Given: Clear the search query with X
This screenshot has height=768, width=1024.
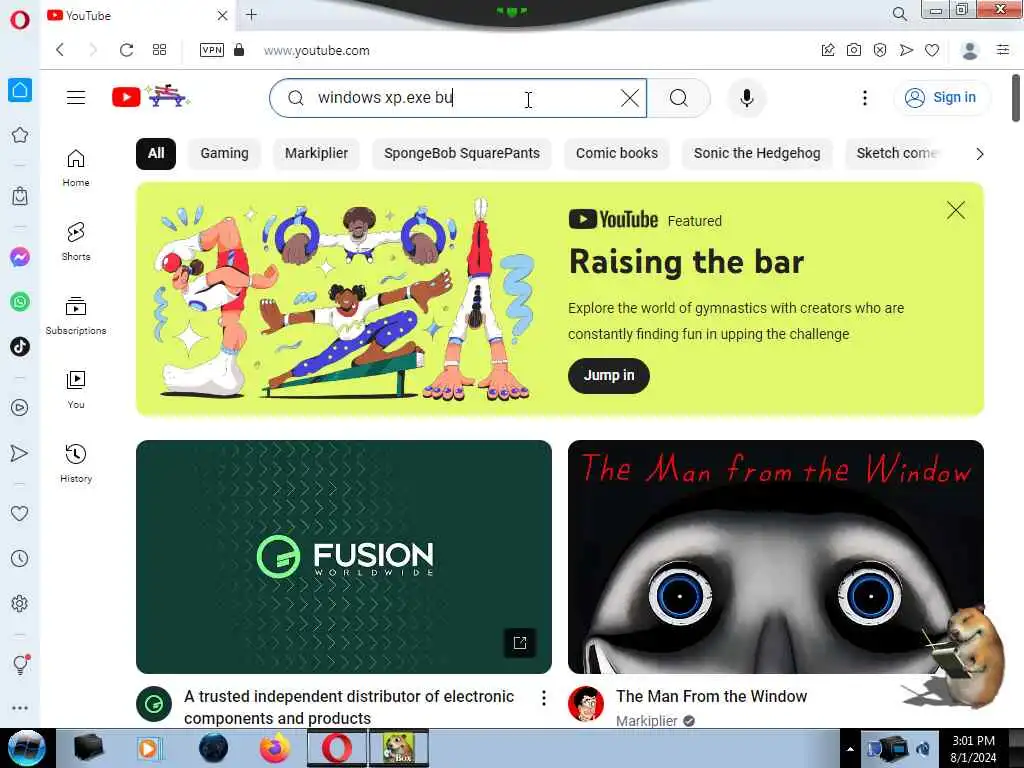Looking at the screenshot, I should [630, 98].
